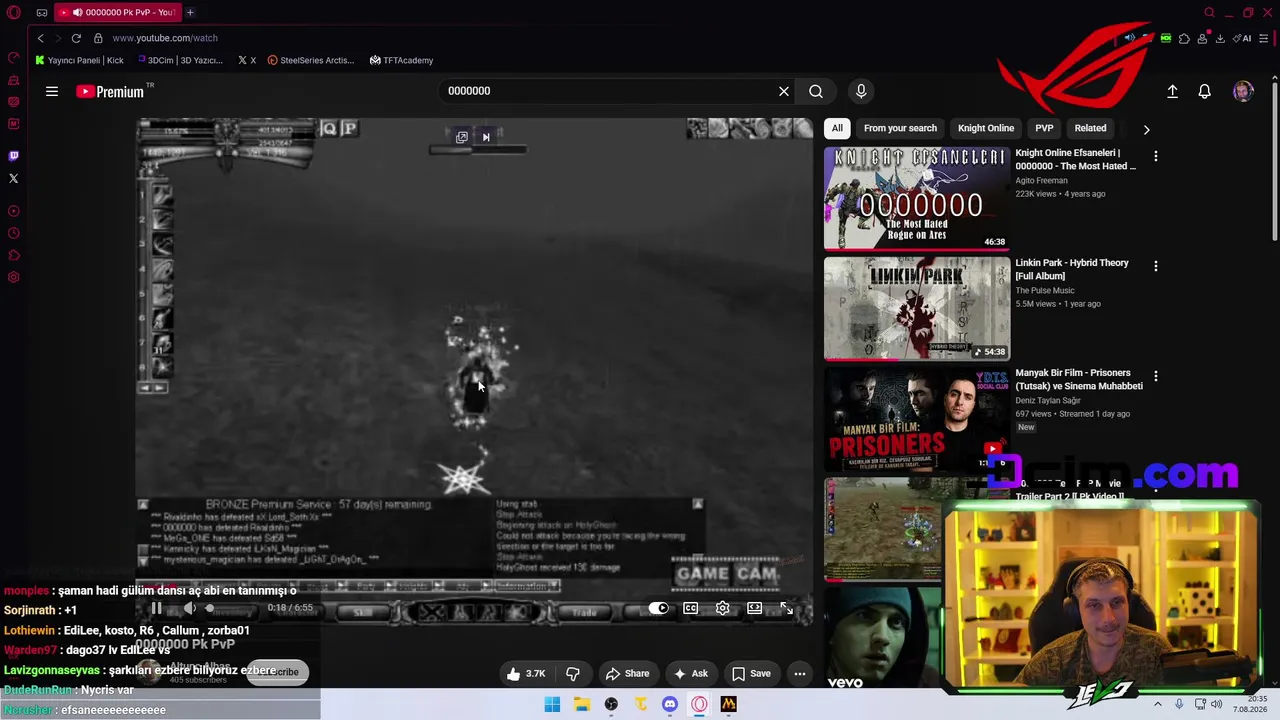Screen dimensions: 1280x720
Task: Show hidden system tray icons
Action: (1158, 704)
